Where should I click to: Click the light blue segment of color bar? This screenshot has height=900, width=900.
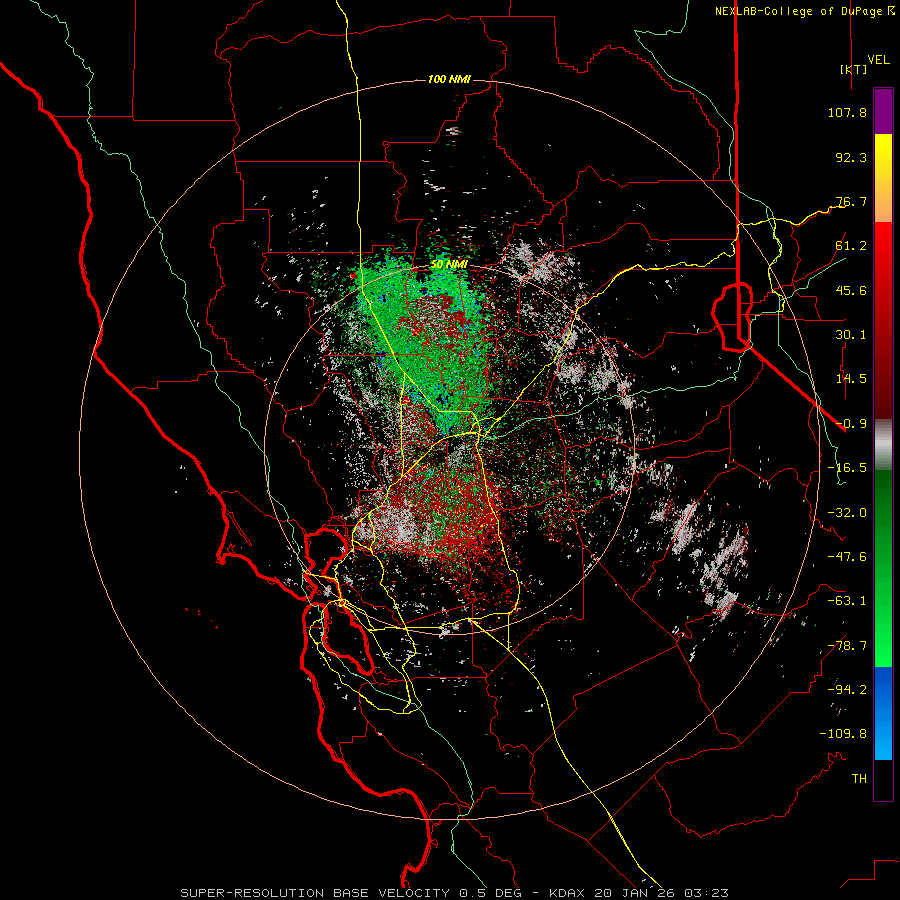[883, 738]
